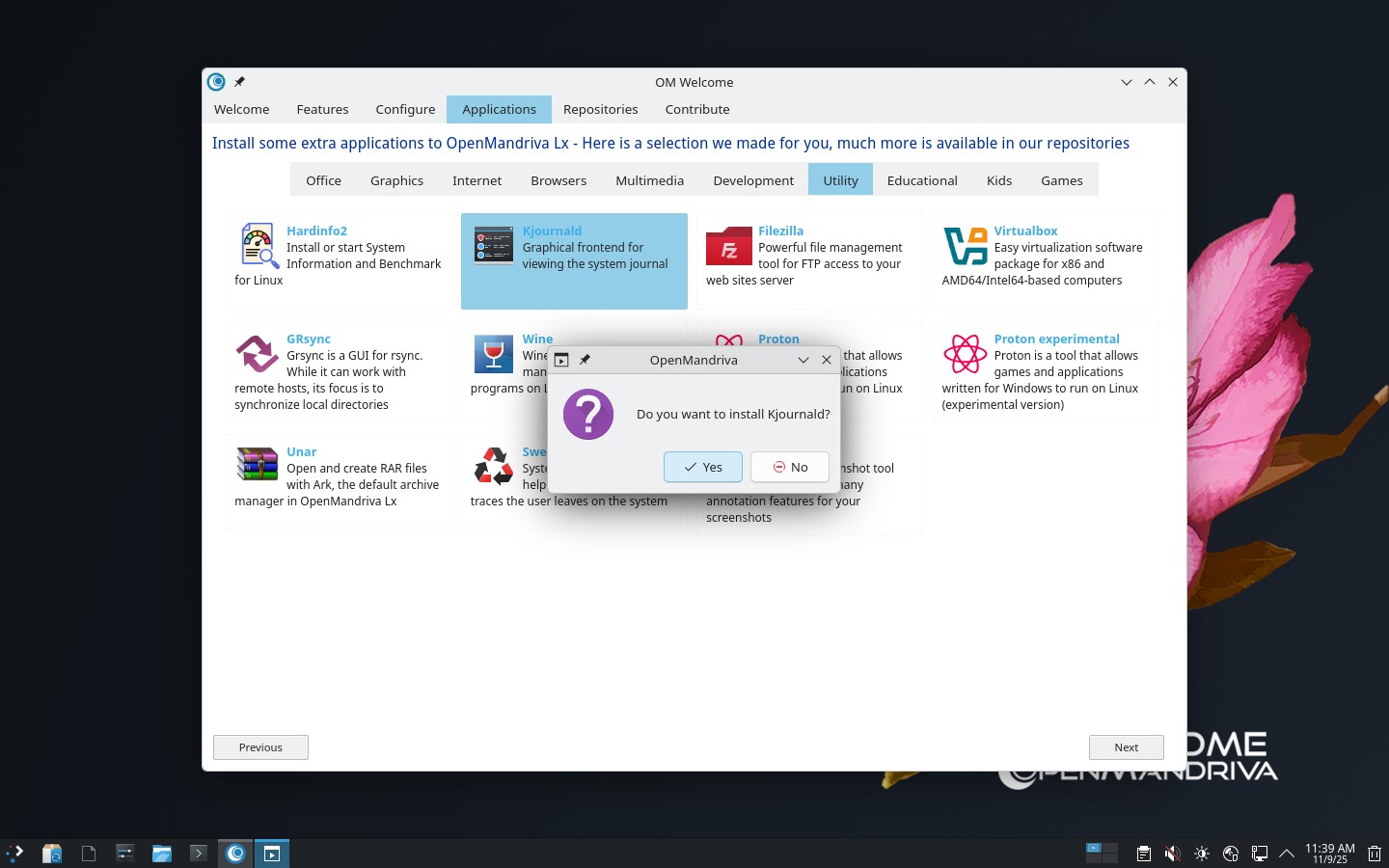1389x868 pixels.
Task: Open the virtual desktop pager
Action: click(x=1101, y=853)
